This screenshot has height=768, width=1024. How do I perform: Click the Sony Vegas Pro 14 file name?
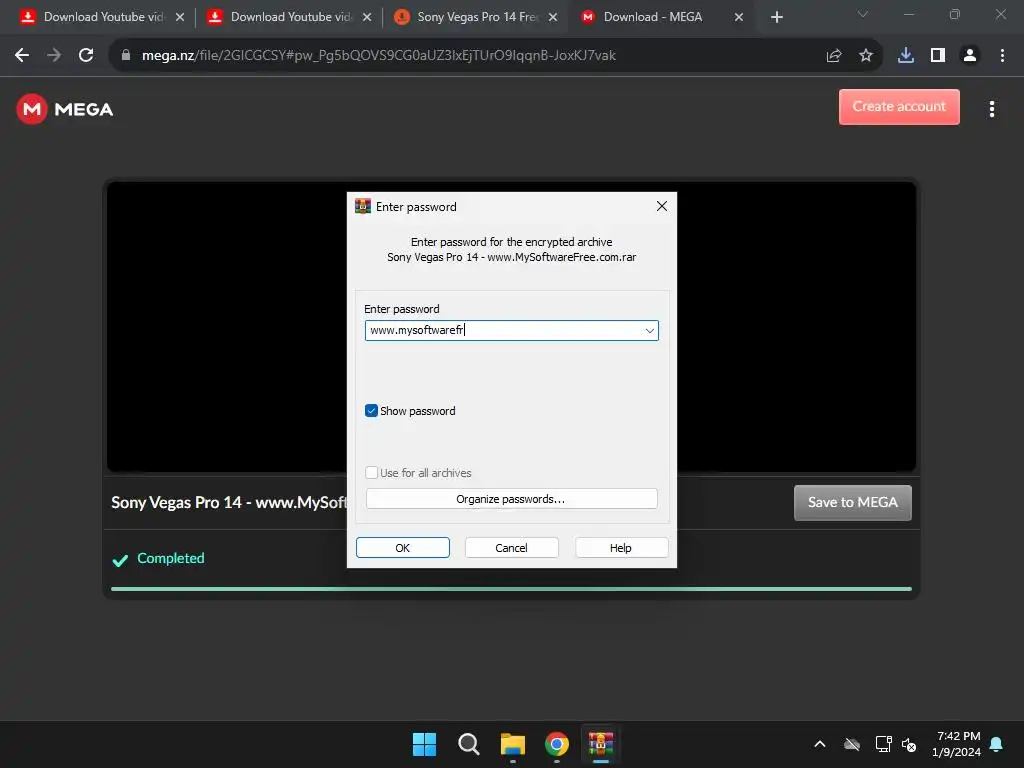point(229,502)
